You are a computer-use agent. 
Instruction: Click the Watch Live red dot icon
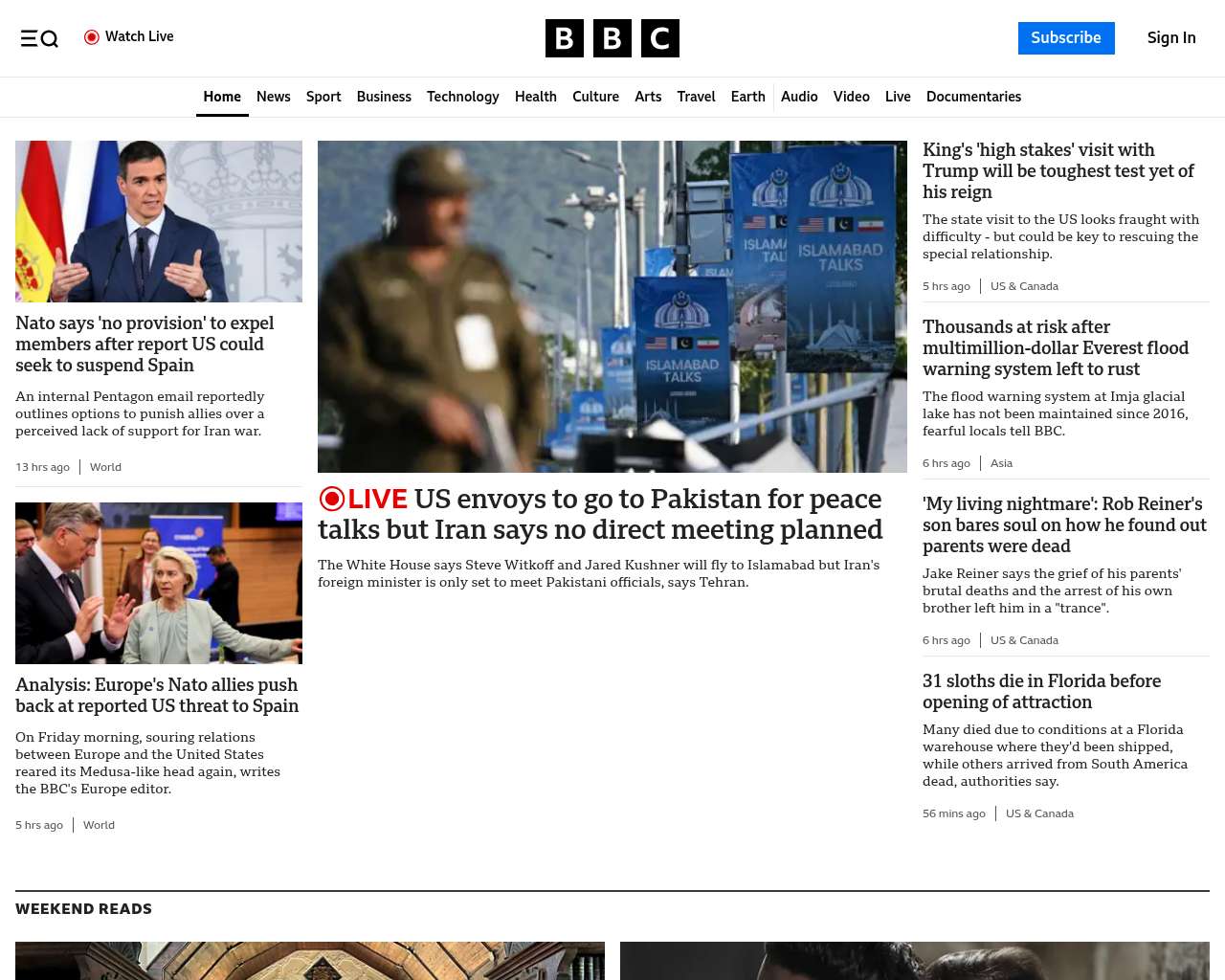tap(92, 37)
